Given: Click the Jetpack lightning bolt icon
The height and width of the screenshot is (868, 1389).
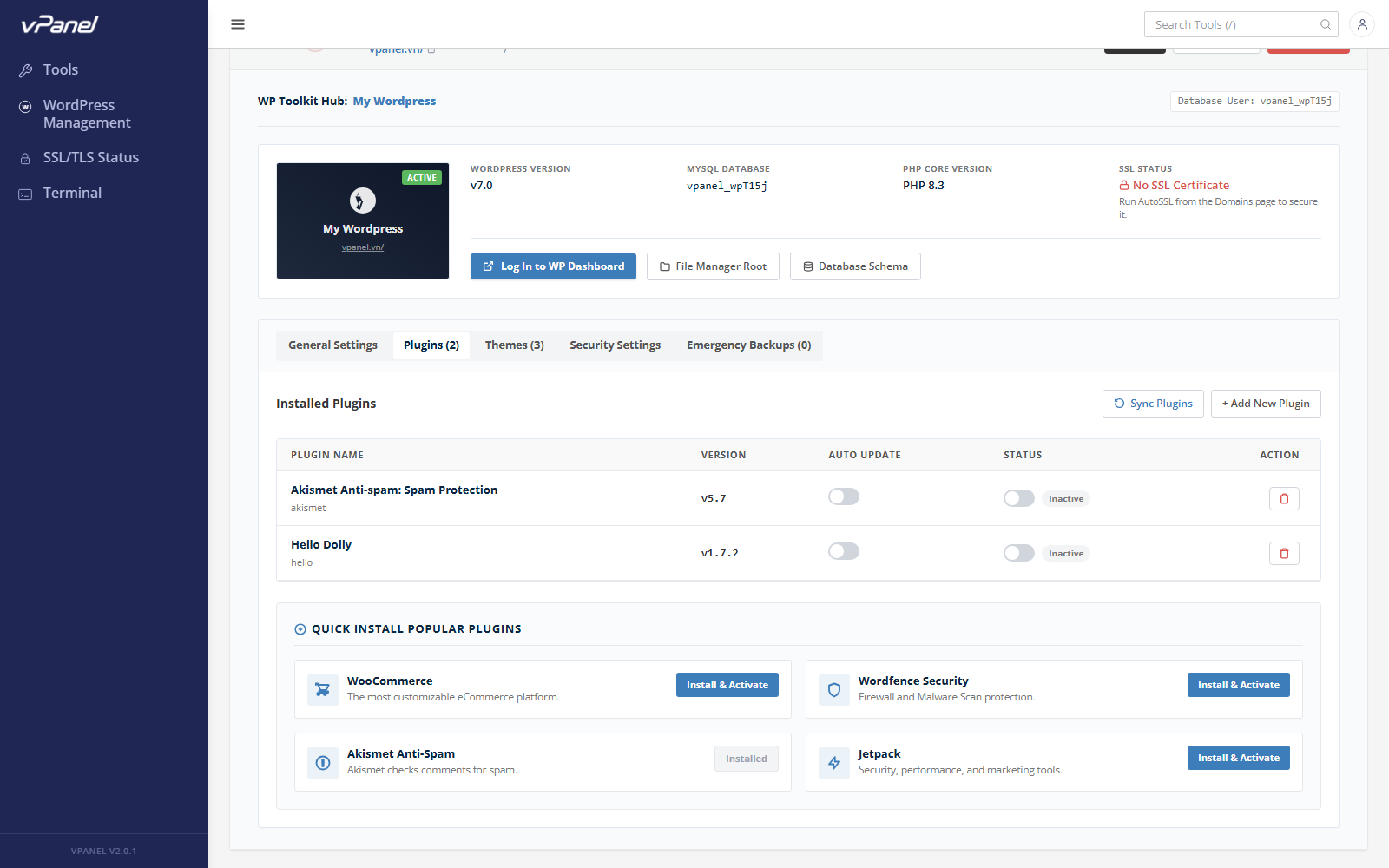Looking at the screenshot, I should 834,763.
